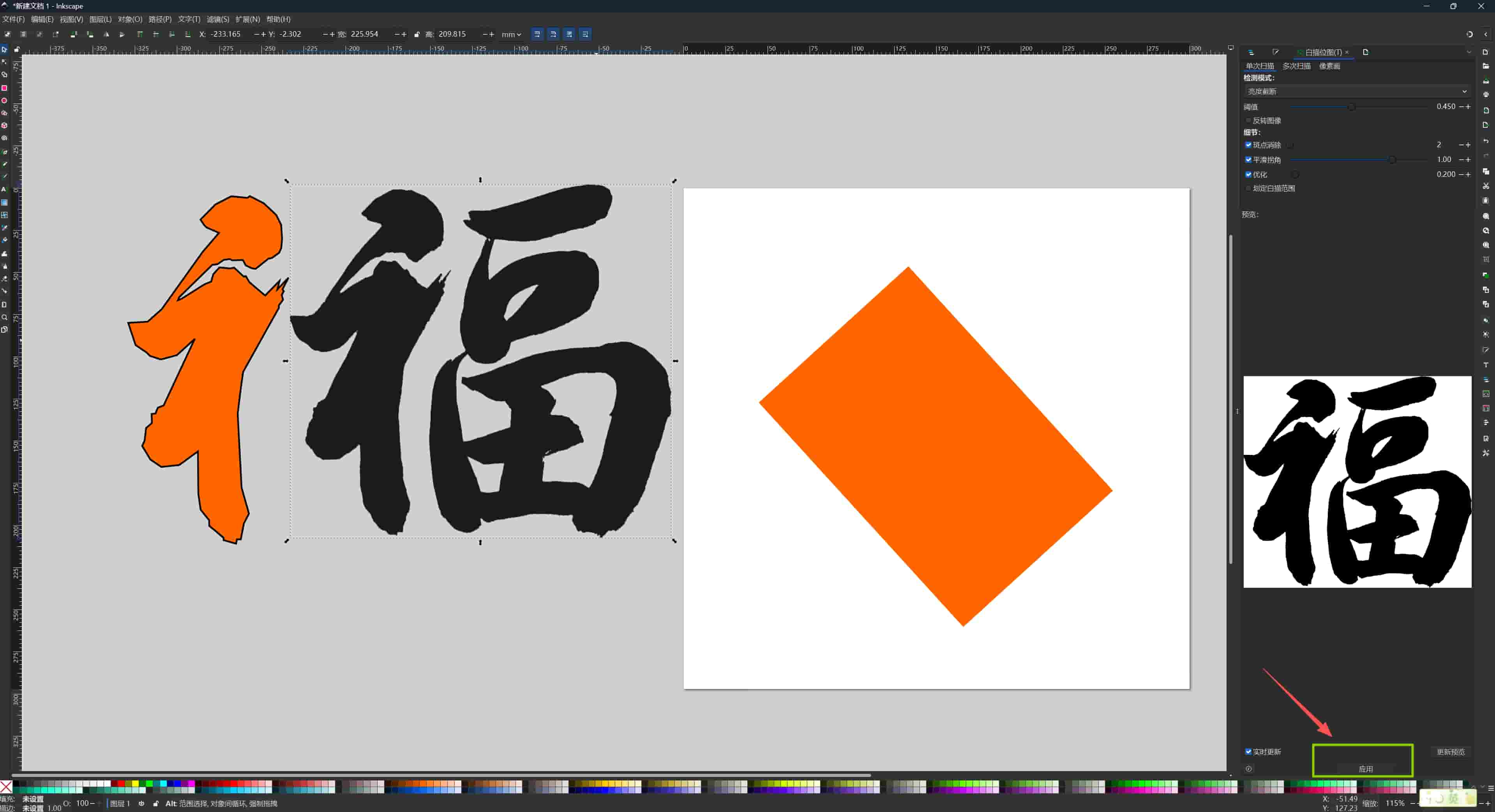Open the unit dropdown showing mm

pos(510,34)
